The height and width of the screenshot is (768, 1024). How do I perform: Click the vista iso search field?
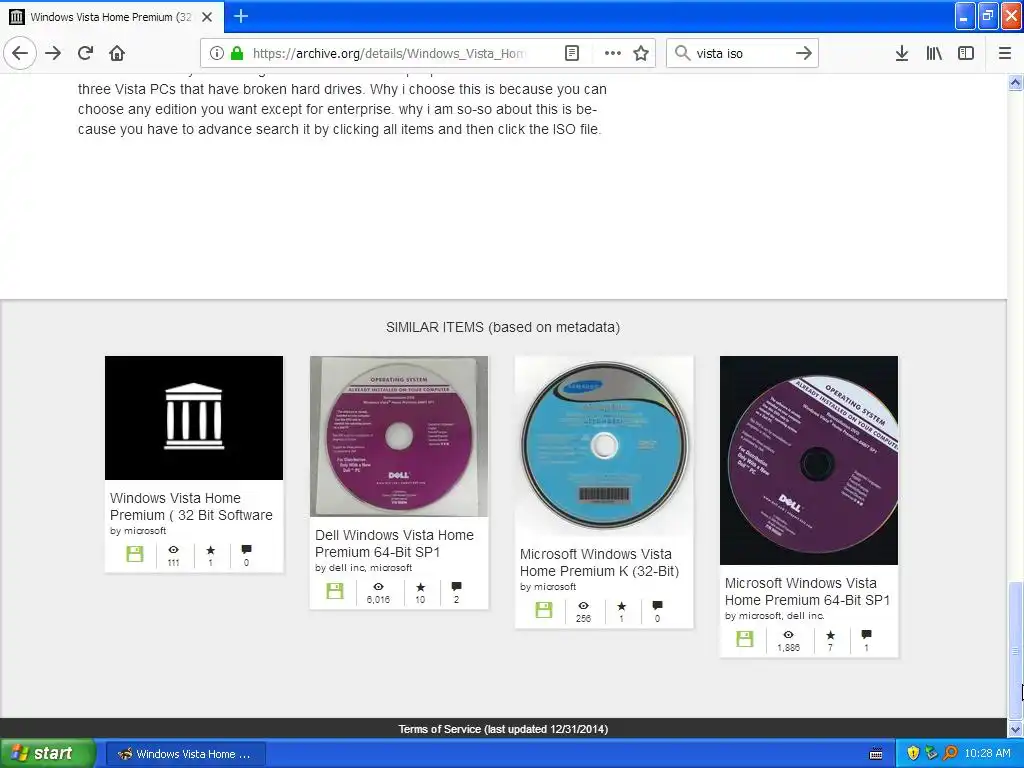click(741, 53)
